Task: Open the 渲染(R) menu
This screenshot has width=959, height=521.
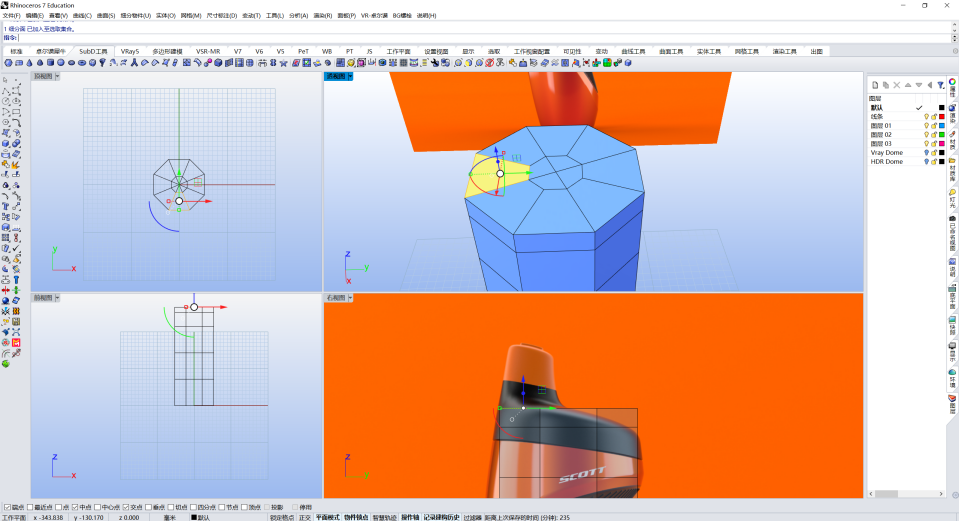Action: click(322, 15)
